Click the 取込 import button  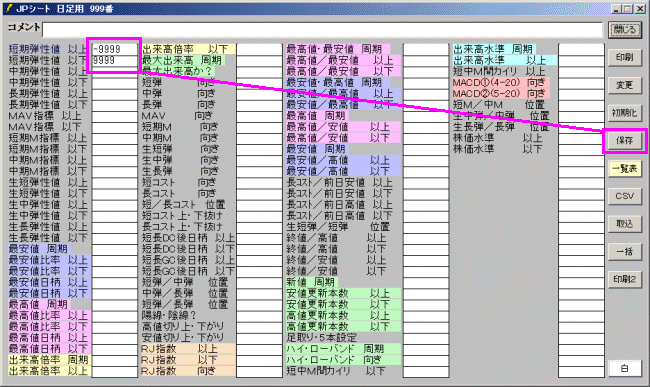(624, 224)
